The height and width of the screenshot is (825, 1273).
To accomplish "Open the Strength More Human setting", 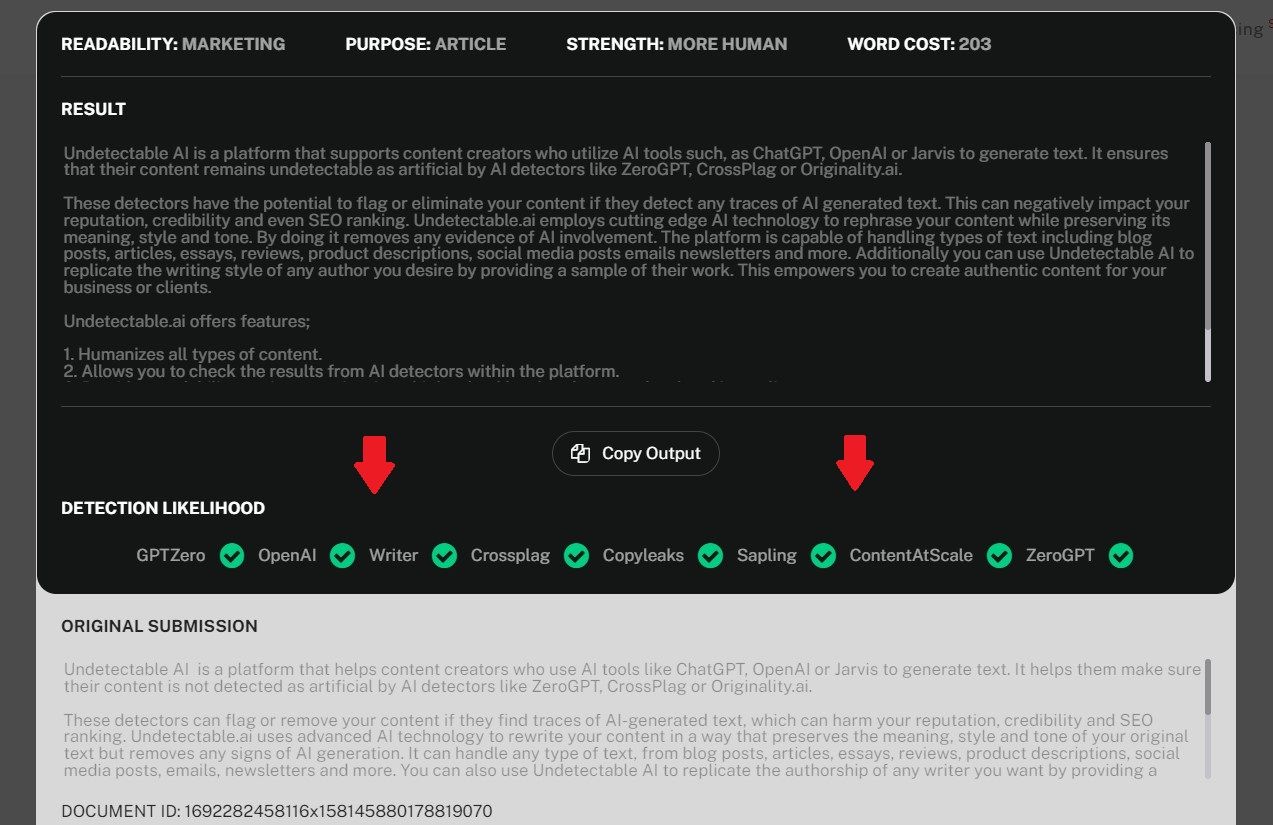I will 676,44.
